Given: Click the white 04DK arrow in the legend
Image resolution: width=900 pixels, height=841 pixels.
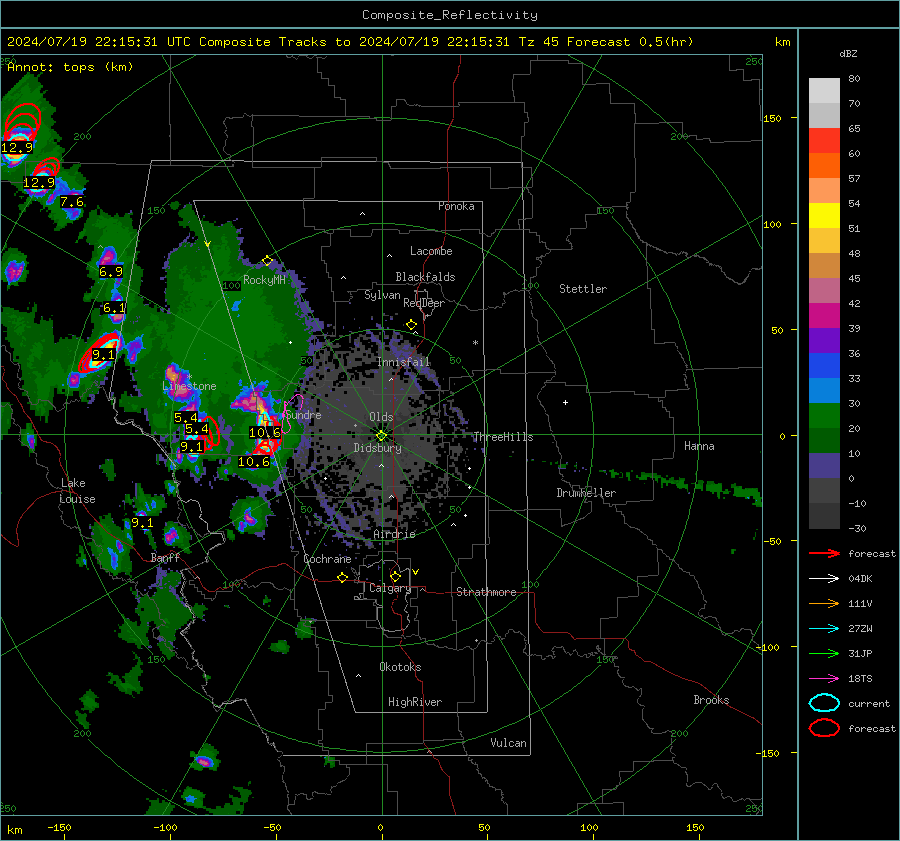Looking at the screenshot, I should click(824, 579).
